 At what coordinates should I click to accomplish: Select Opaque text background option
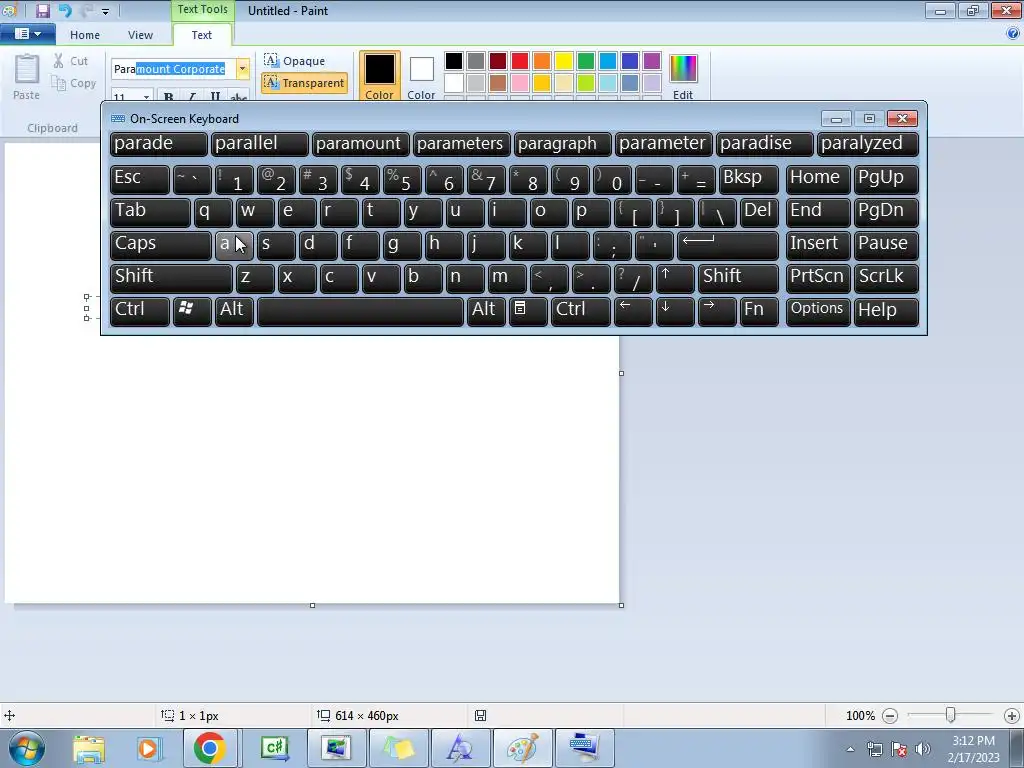(x=295, y=61)
